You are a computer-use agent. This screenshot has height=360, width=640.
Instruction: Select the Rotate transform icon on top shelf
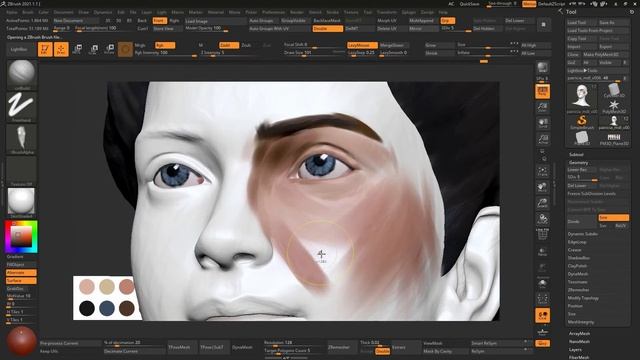pyautogui.click(x=109, y=49)
